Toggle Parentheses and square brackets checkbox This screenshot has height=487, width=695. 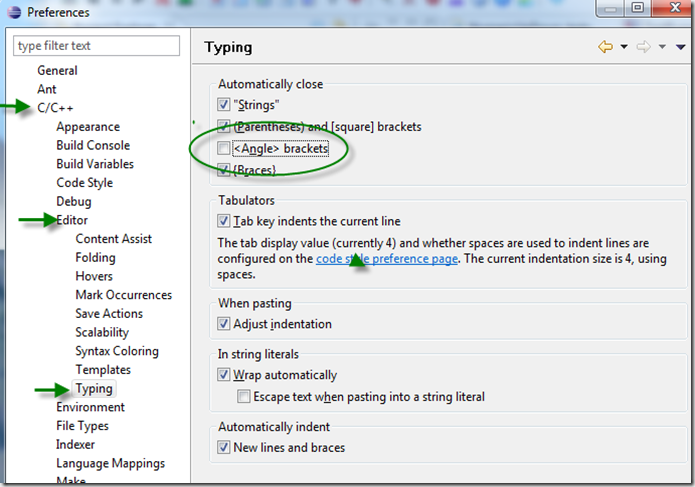(x=223, y=127)
